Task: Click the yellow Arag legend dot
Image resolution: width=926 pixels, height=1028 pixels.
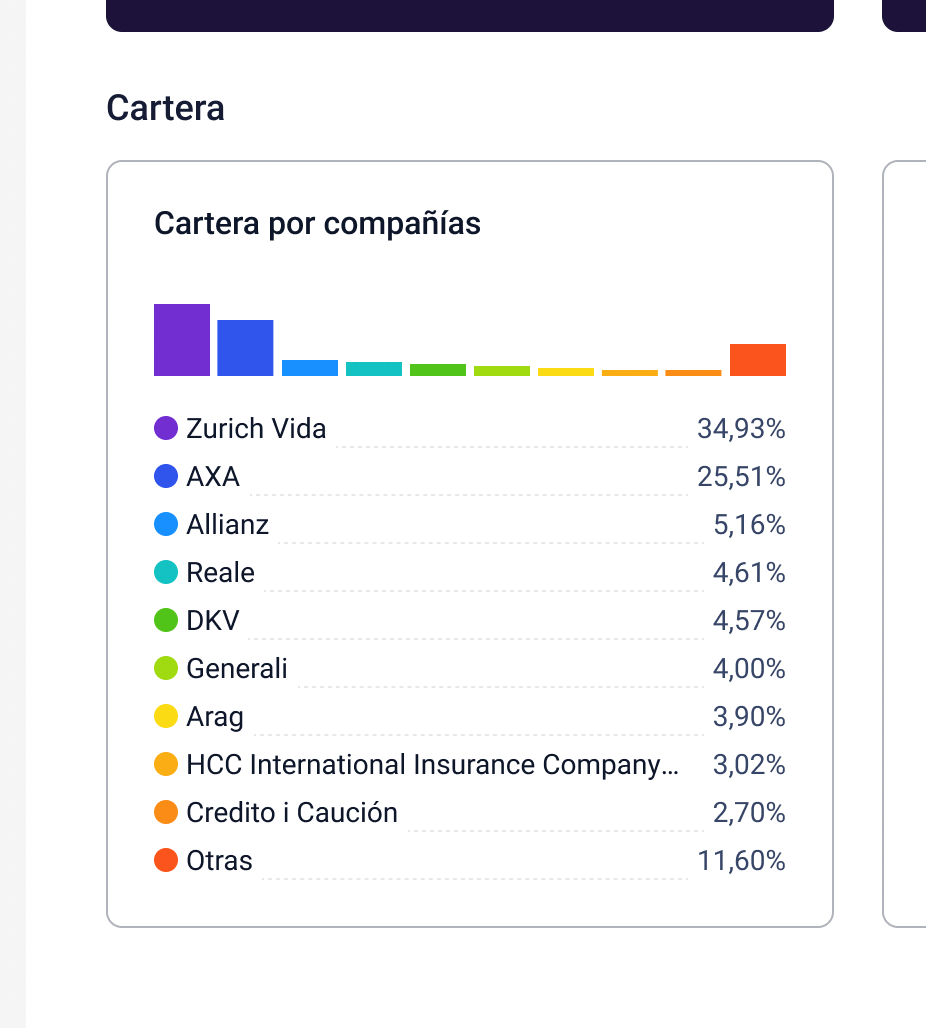Action: click(x=166, y=717)
